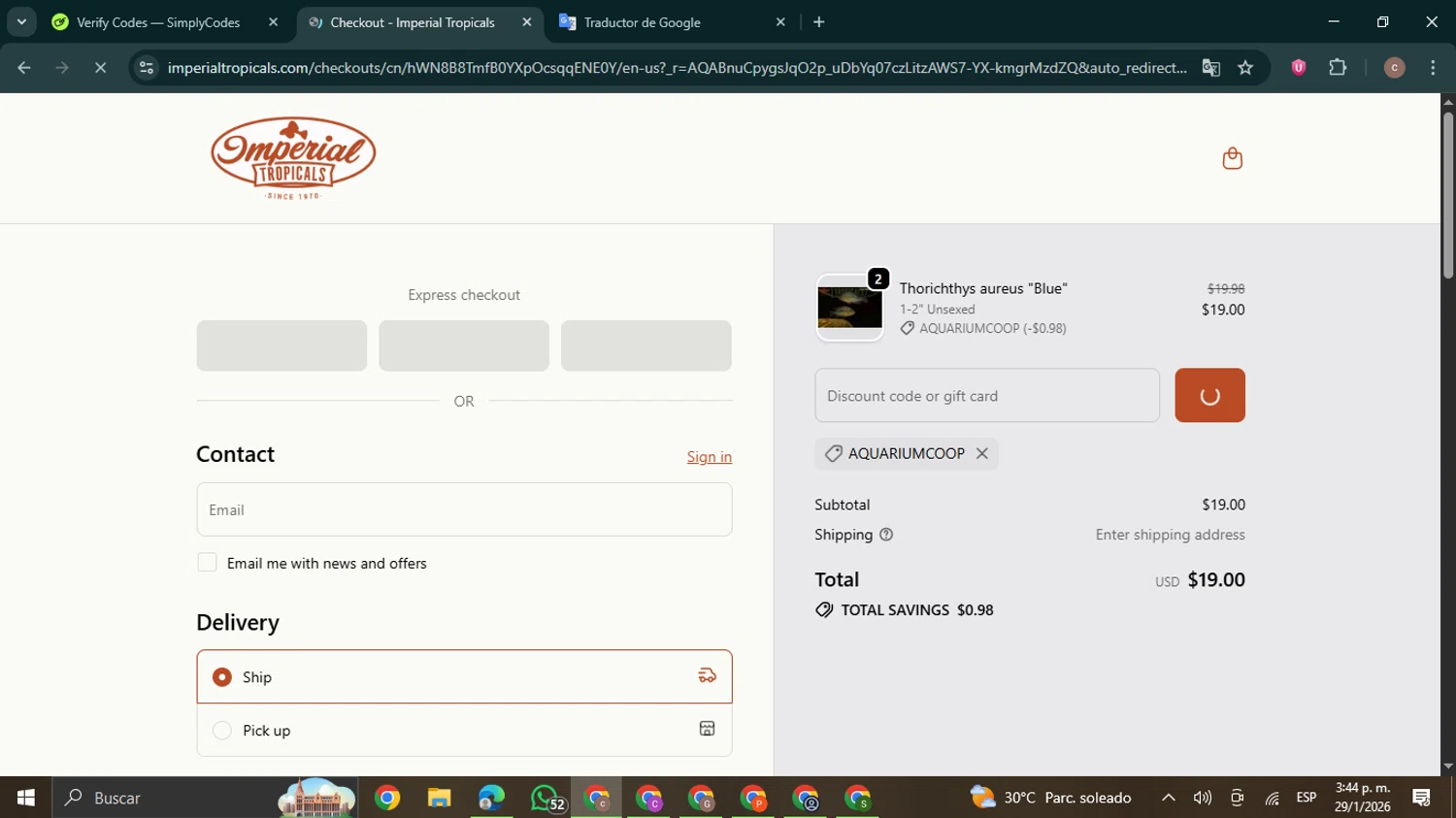Show hidden system tray icons
The width and height of the screenshot is (1456, 818).
click(1169, 798)
